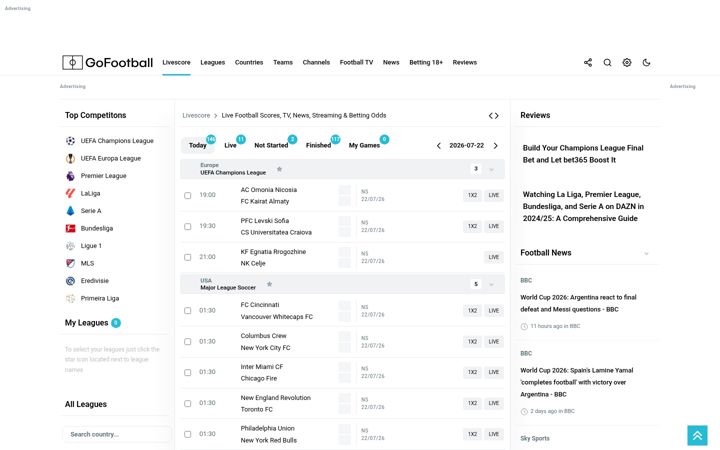
Task: Open the Countries menu item
Action: pyautogui.click(x=249, y=62)
